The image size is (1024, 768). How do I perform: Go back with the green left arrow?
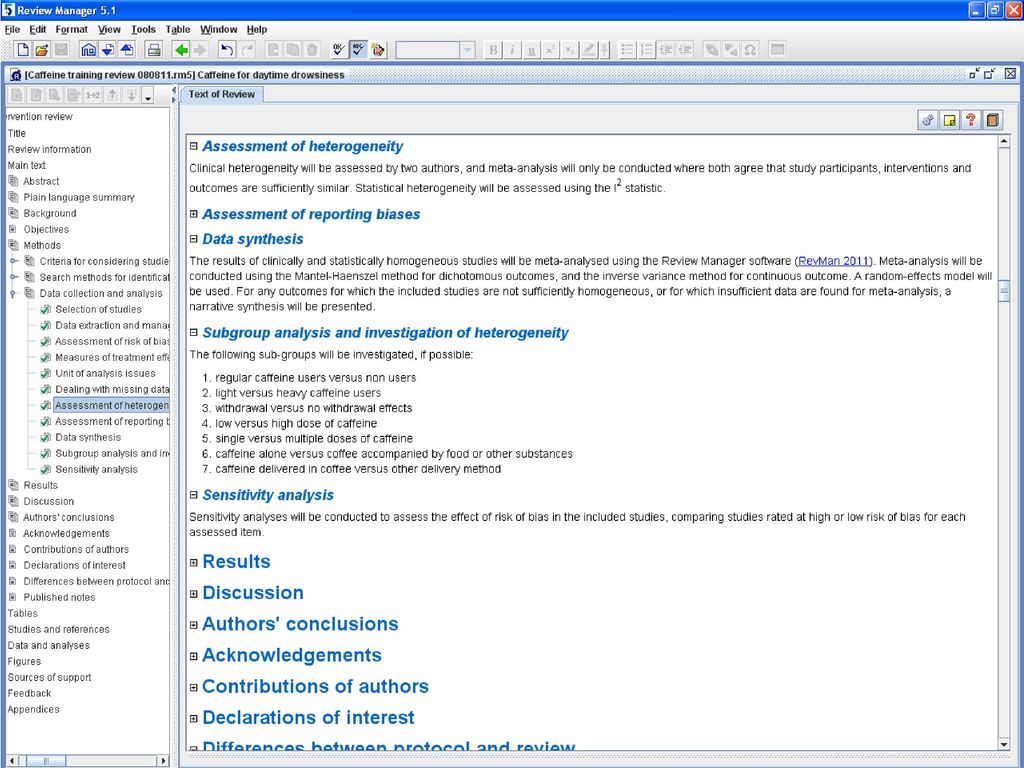click(181, 50)
